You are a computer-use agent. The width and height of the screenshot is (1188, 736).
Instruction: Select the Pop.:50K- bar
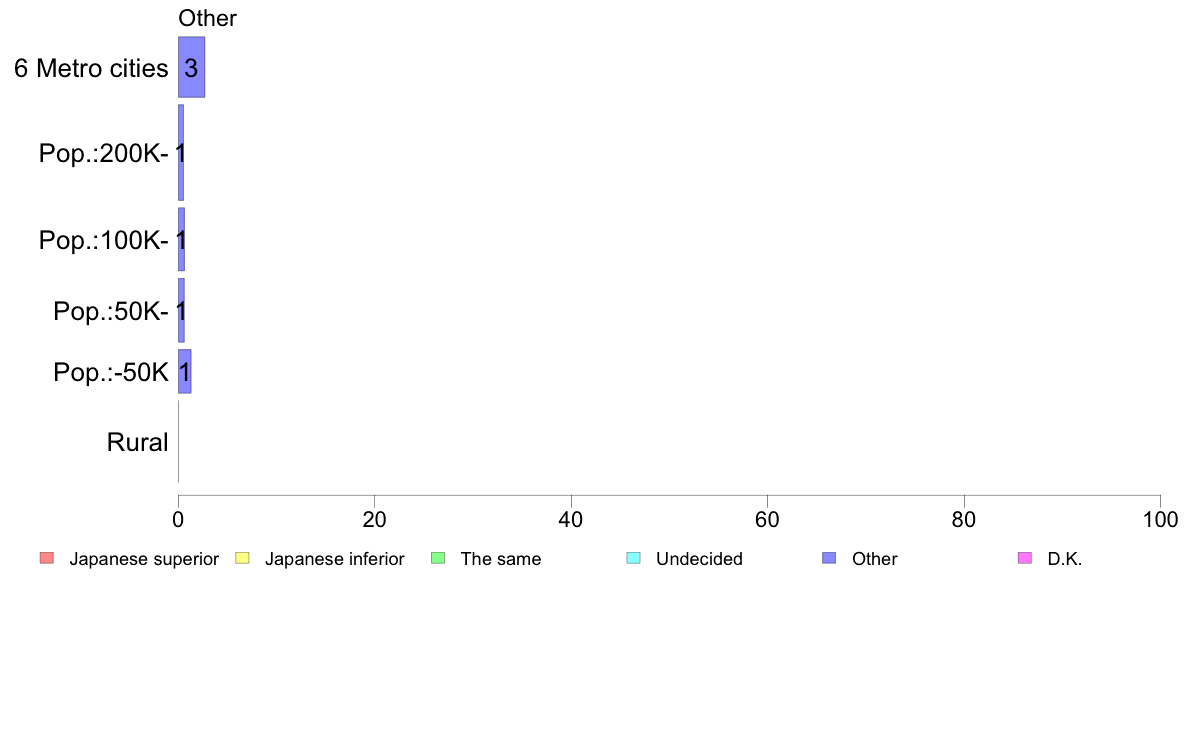tap(182, 310)
